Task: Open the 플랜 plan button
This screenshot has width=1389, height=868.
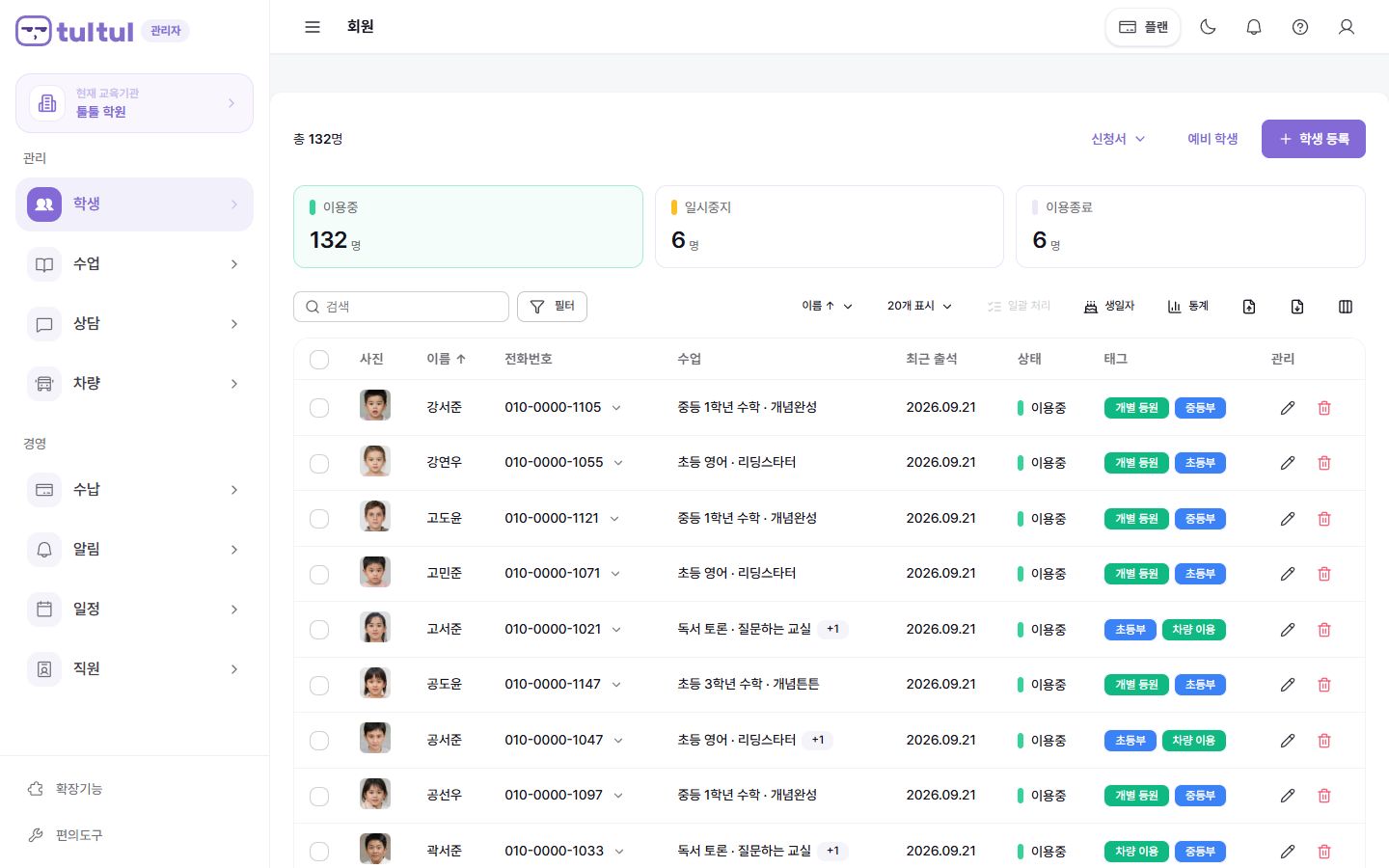Action: tap(1143, 27)
